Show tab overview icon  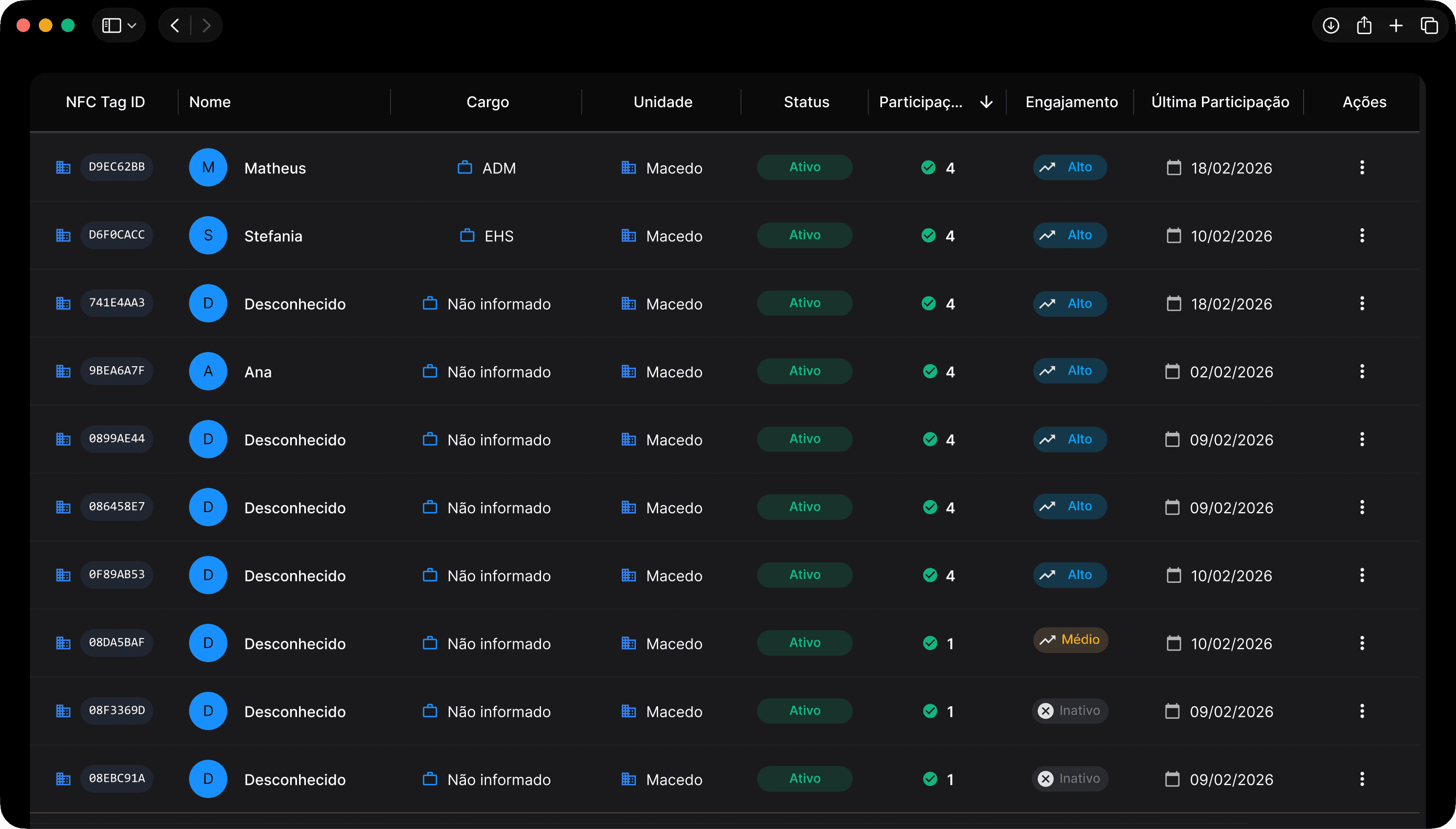[1429, 26]
